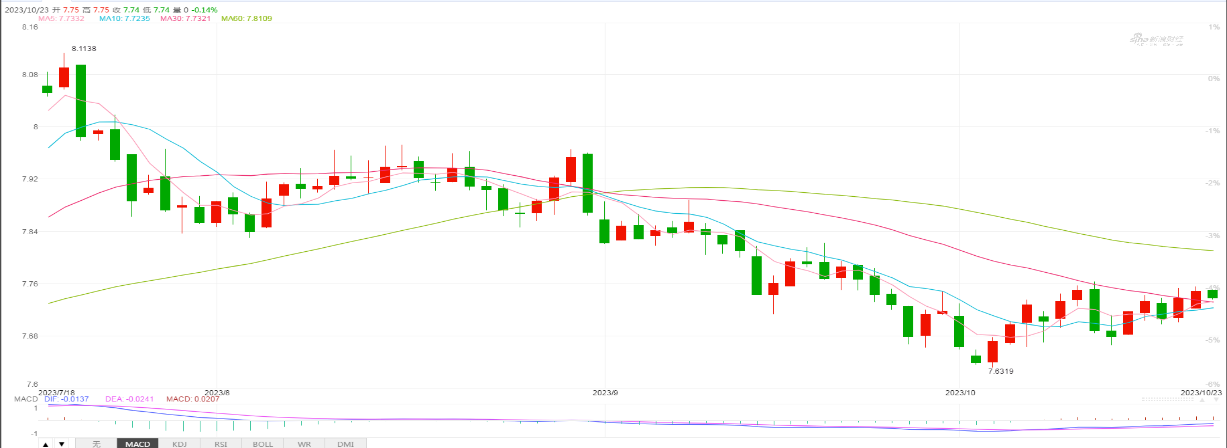Select the RSI indicator tab
Image resolution: width=1227 pixels, height=448 pixels.
221,443
